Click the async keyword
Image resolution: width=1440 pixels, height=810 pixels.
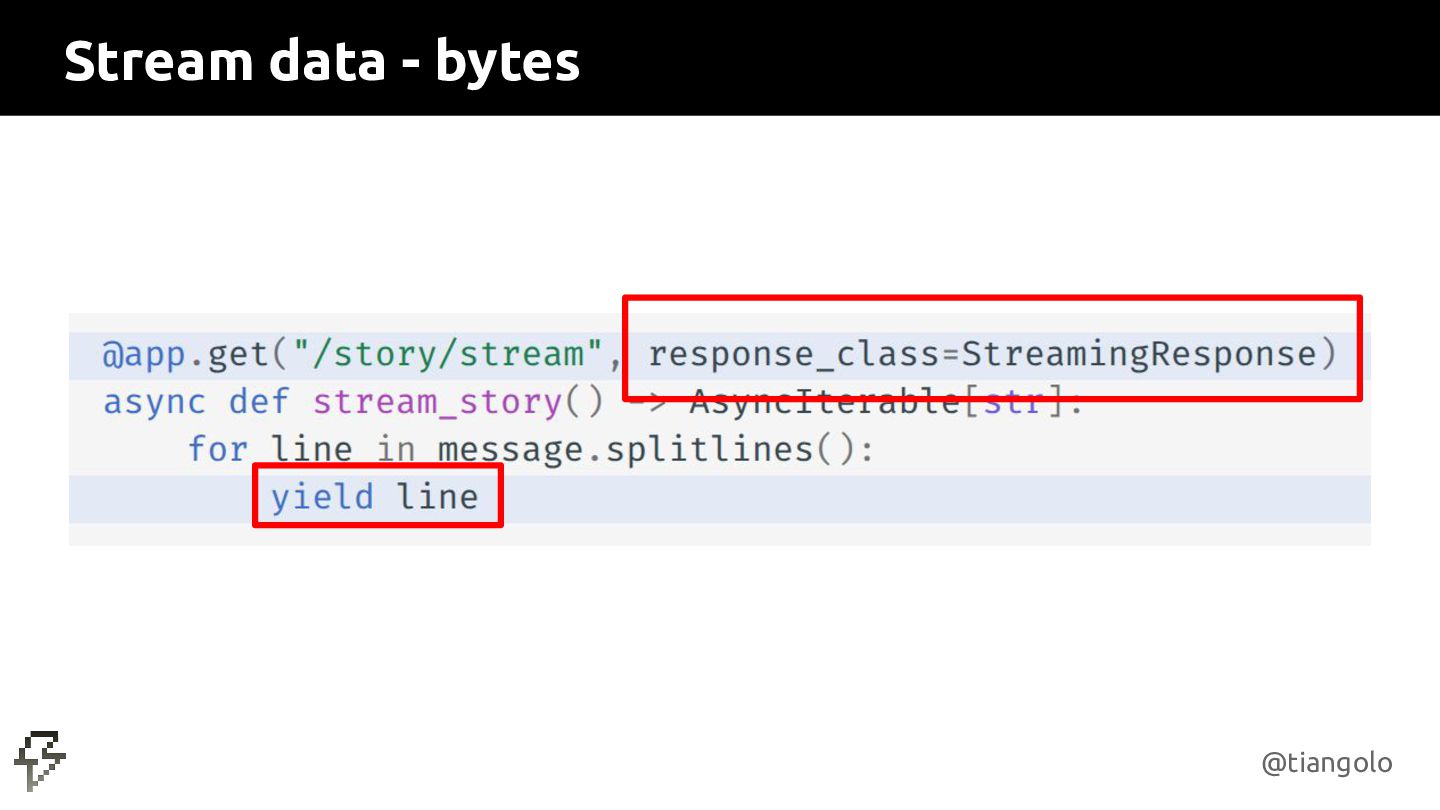155,402
